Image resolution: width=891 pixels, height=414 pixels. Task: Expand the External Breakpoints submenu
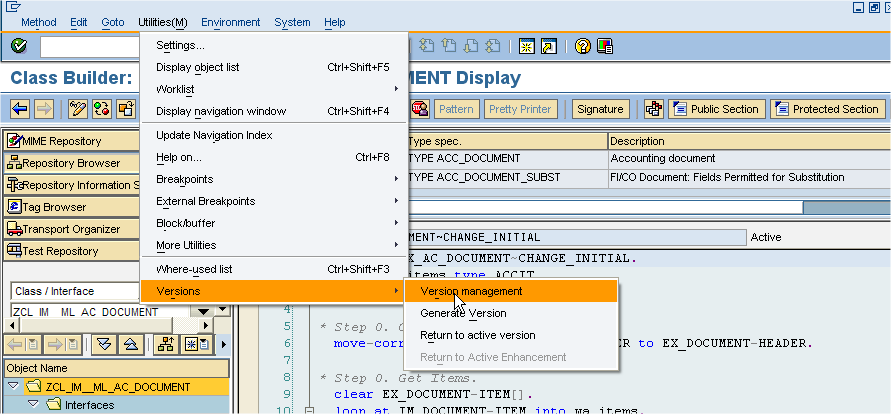coord(396,201)
